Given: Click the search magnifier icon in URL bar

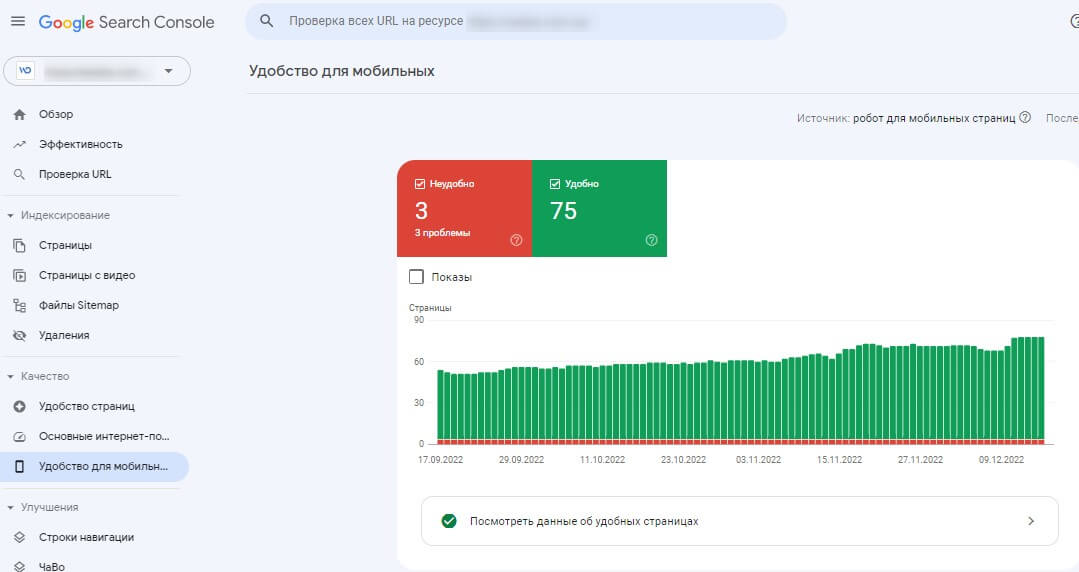Looking at the screenshot, I should tap(266, 21).
